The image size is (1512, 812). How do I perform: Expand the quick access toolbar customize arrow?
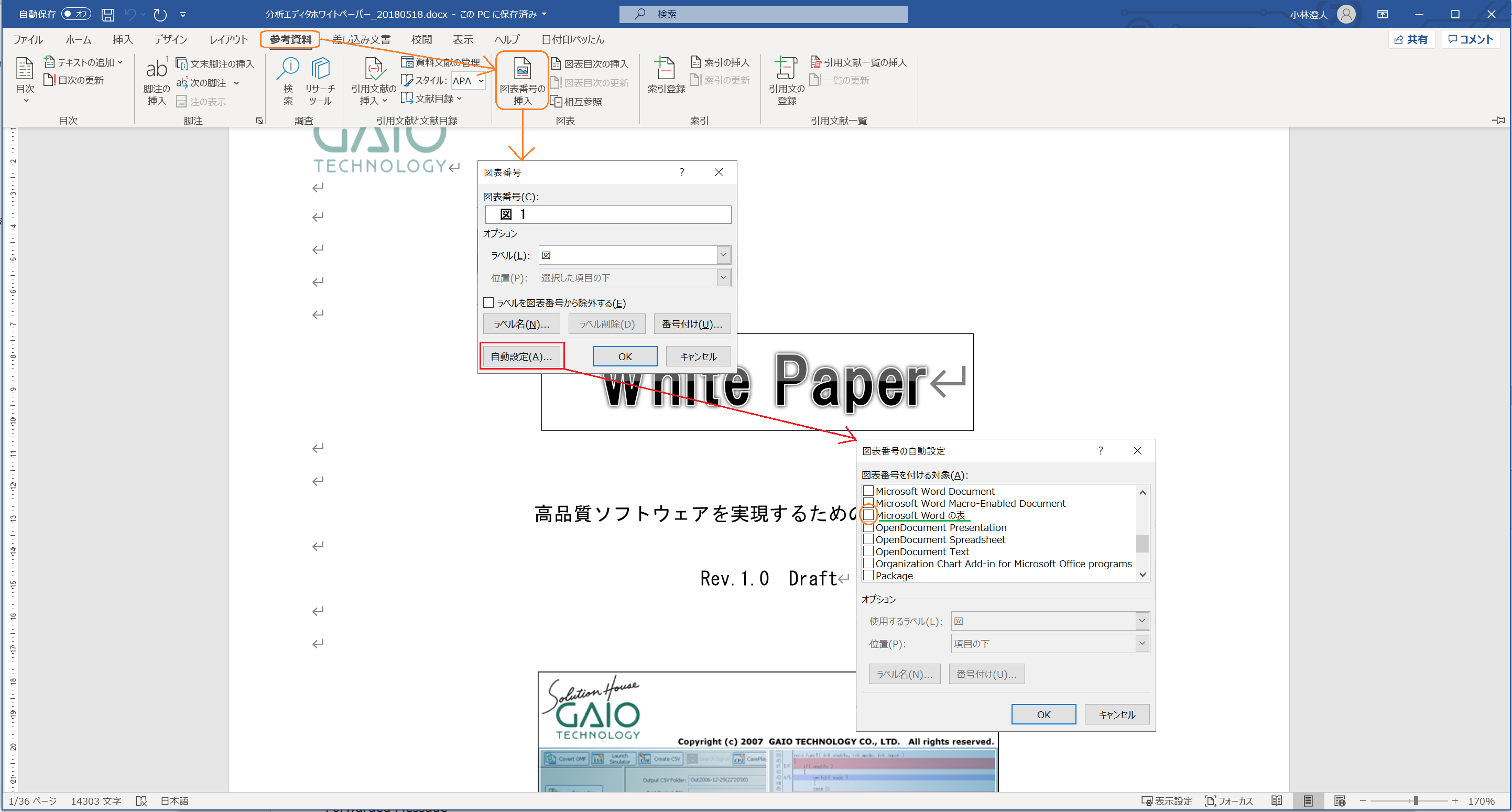pos(183,14)
